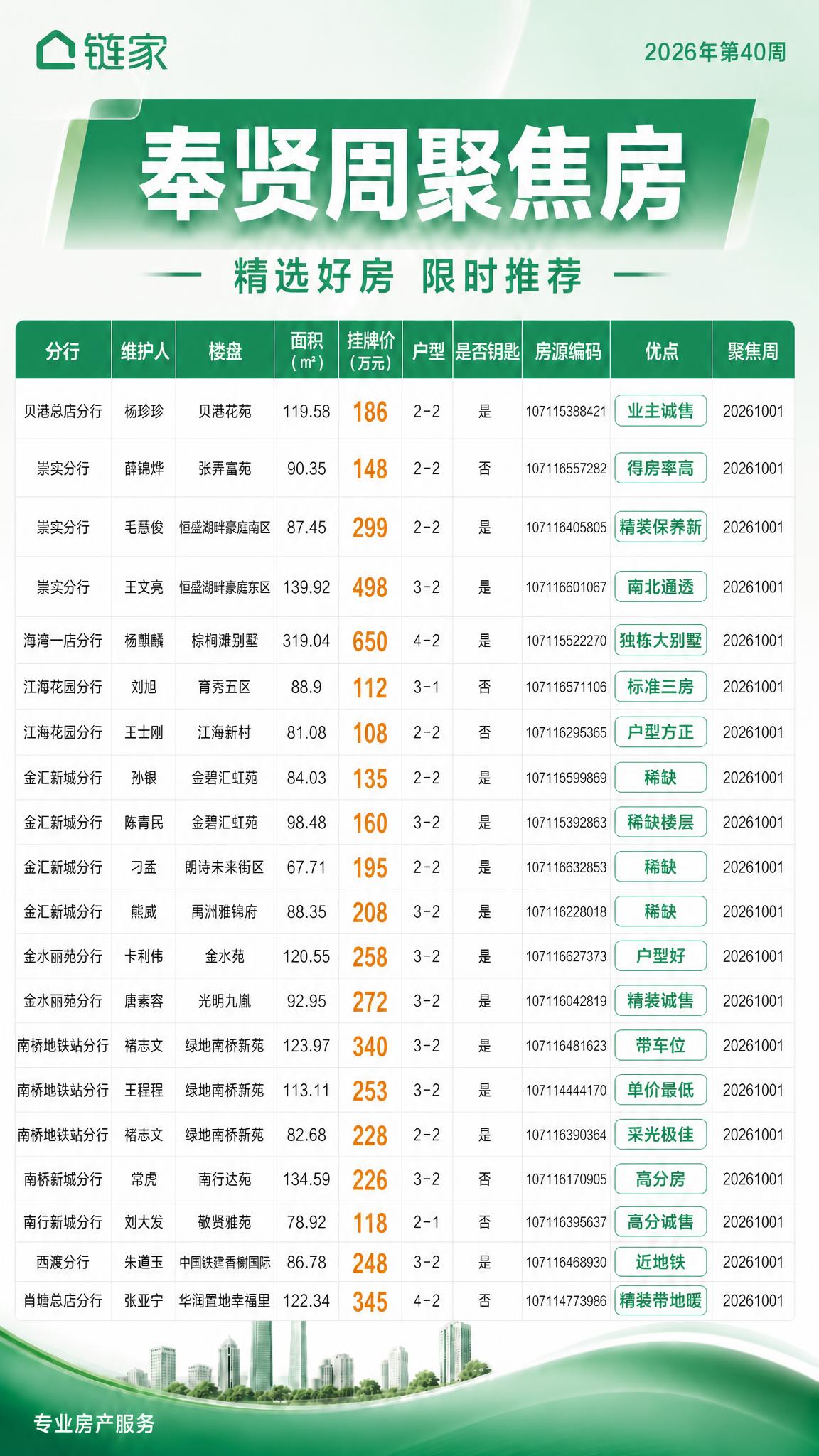Click property name 华润置地幸福里

[x=225, y=1300]
